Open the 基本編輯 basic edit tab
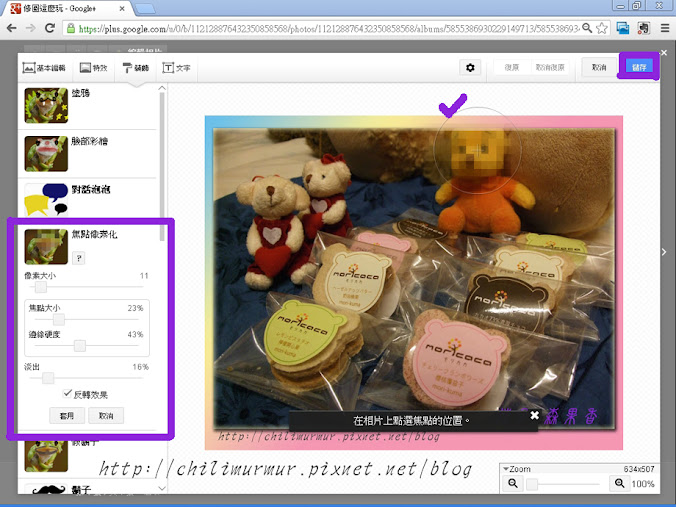The height and width of the screenshot is (507, 676). [x=44, y=68]
